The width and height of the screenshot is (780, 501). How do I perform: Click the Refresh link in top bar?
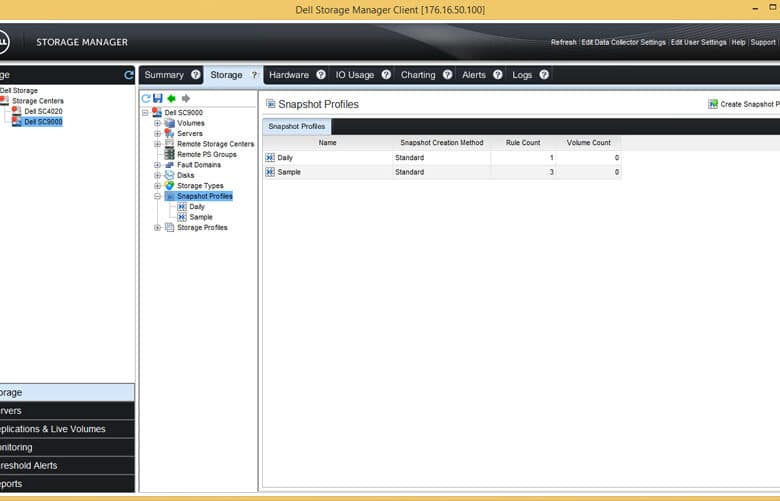click(564, 42)
